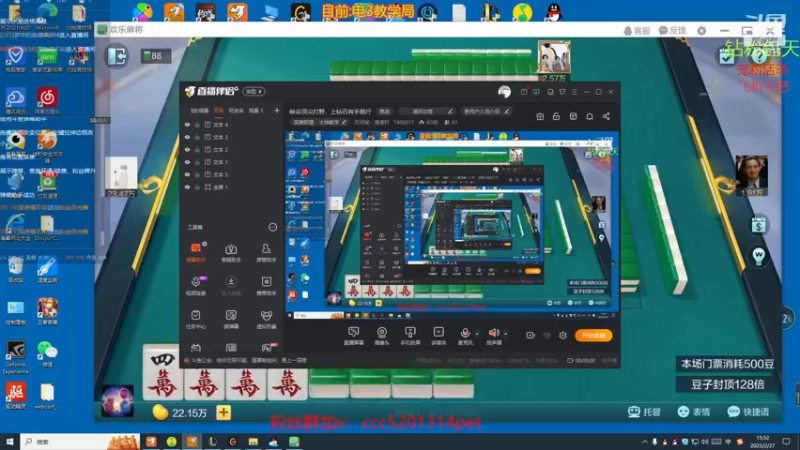Hide the 文本 3 layer with eye icon
This screenshot has width=800, height=450.
[x=187, y=137]
